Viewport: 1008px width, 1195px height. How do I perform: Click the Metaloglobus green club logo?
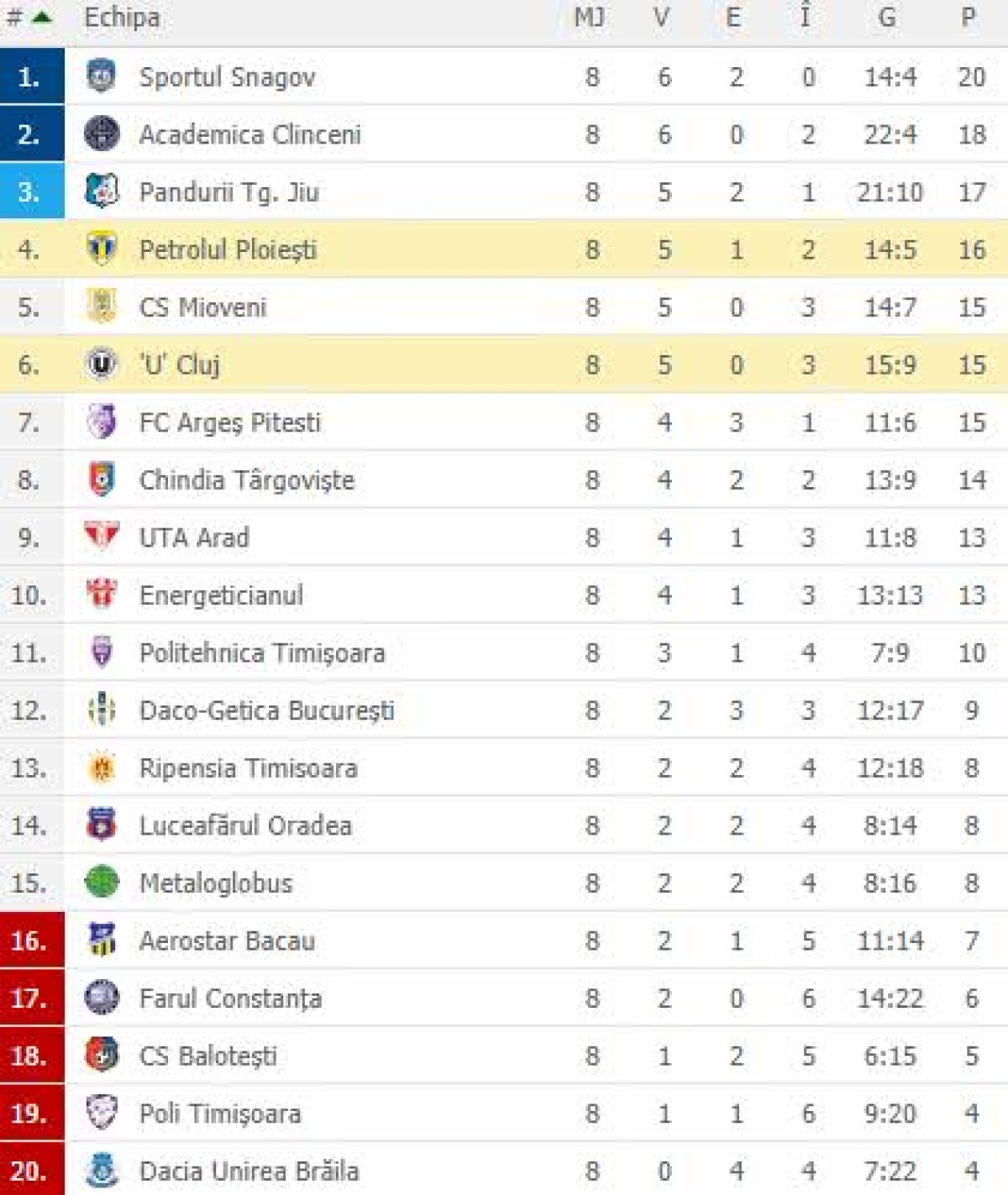click(x=101, y=882)
